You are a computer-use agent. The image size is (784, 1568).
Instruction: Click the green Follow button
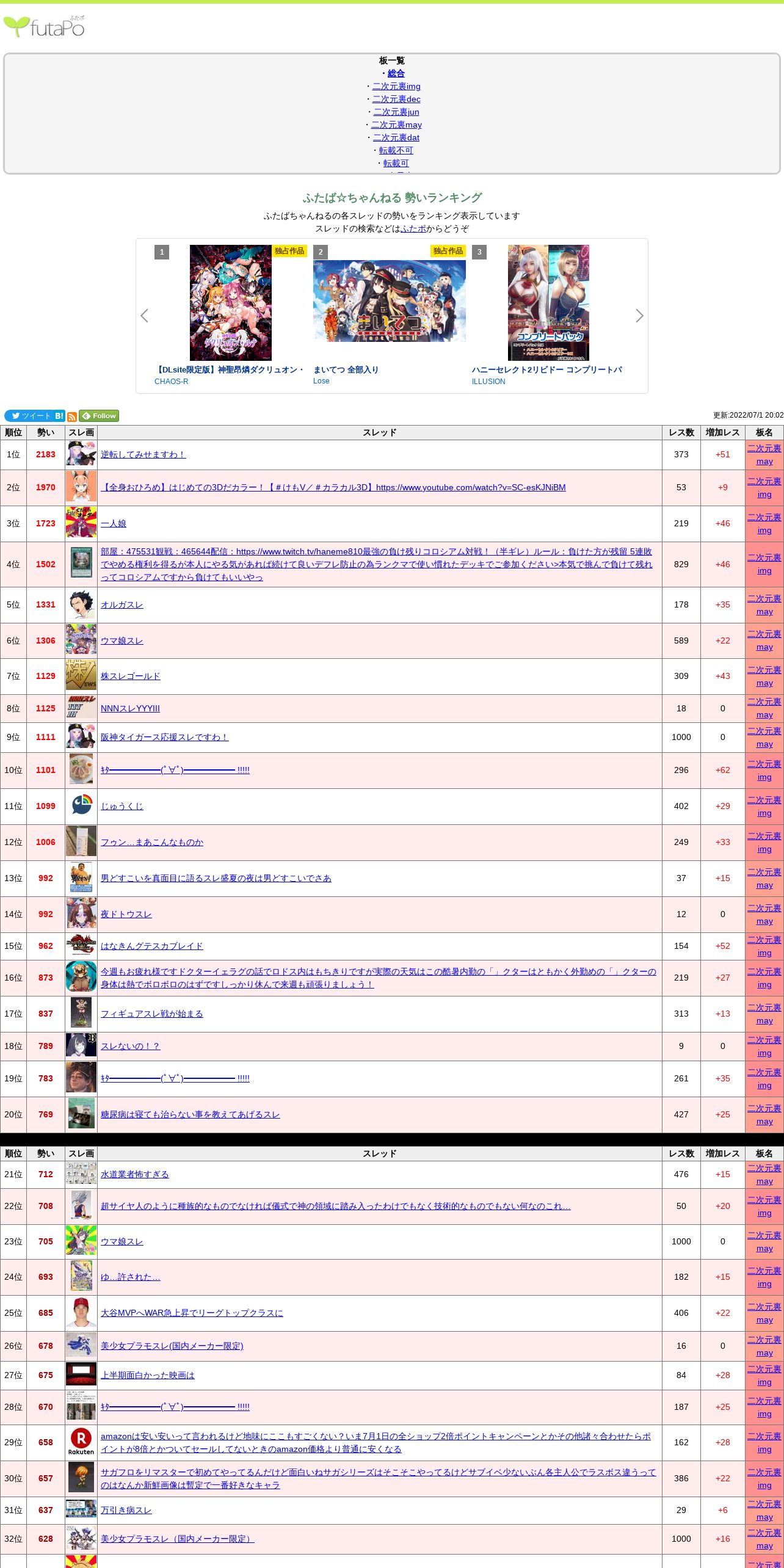point(99,416)
